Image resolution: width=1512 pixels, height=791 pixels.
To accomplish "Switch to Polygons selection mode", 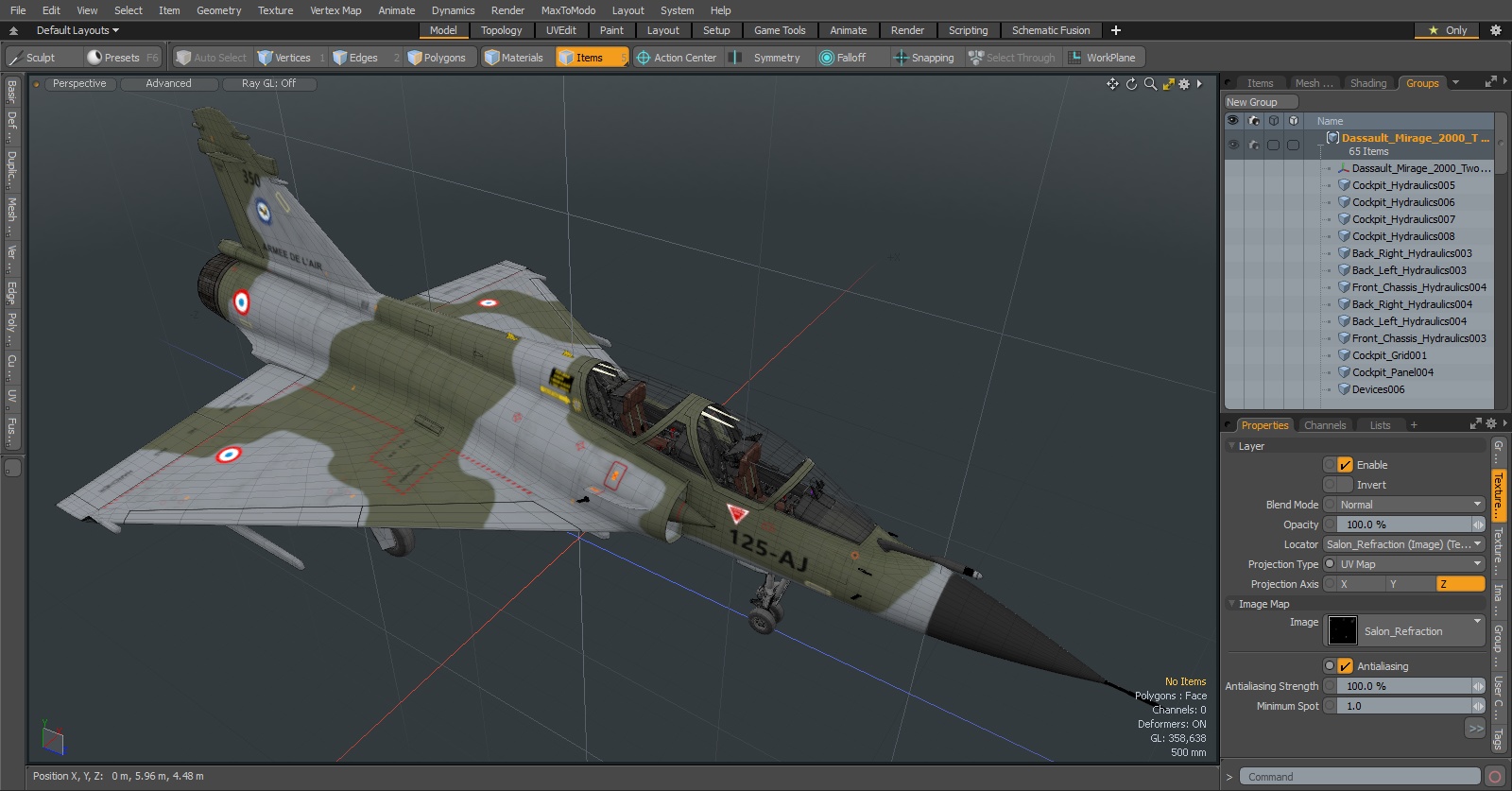I will coord(440,58).
